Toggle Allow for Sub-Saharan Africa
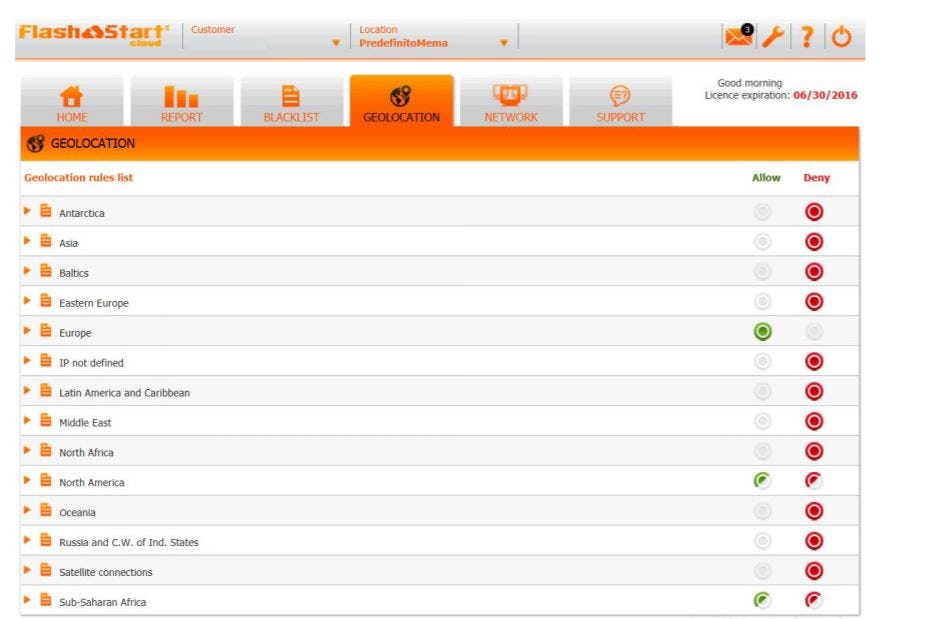 tap(762, 601)
